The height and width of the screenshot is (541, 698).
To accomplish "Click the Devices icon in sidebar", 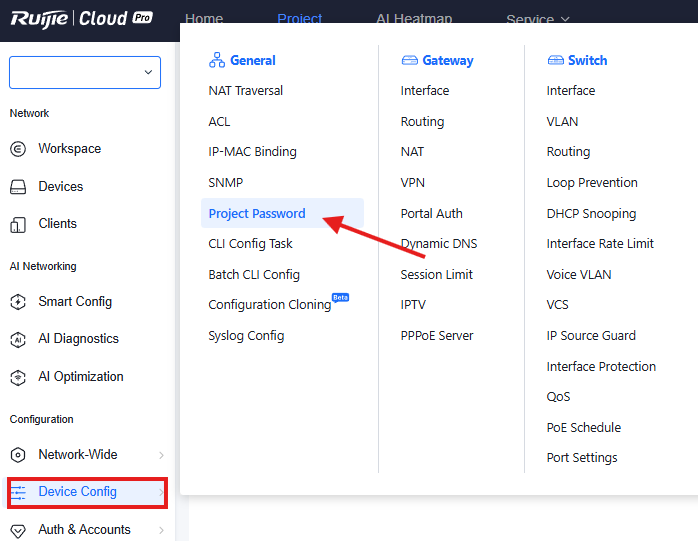I will click(x=18, y=187).
